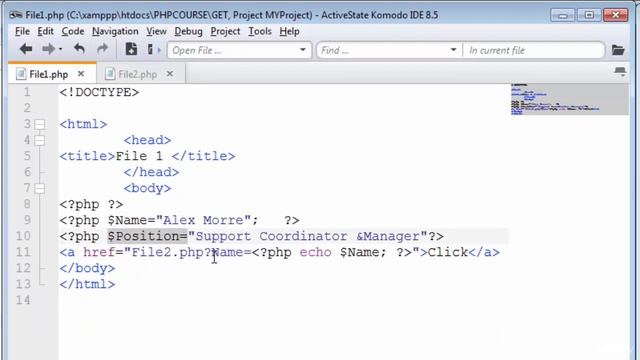Open the Help menu
640x360 pixels.
click(x=289, y=31)
